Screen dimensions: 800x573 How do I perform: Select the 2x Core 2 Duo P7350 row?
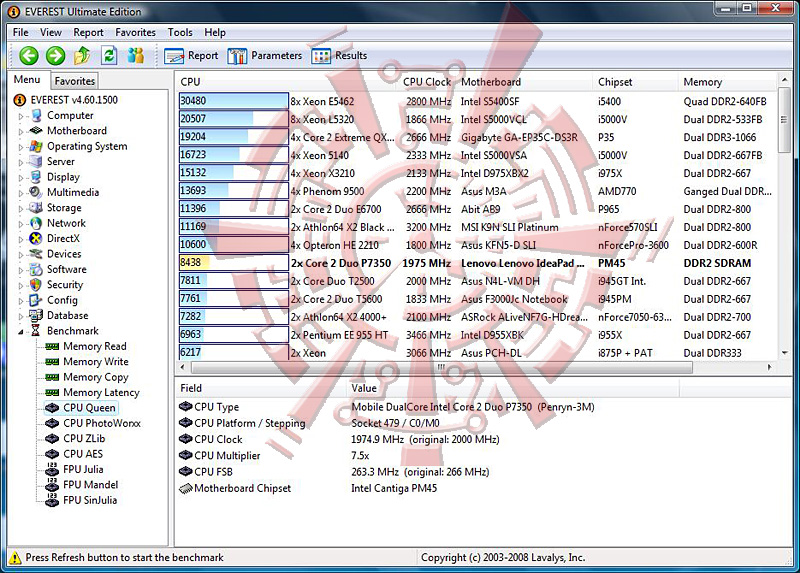click(x=477, y=263)
